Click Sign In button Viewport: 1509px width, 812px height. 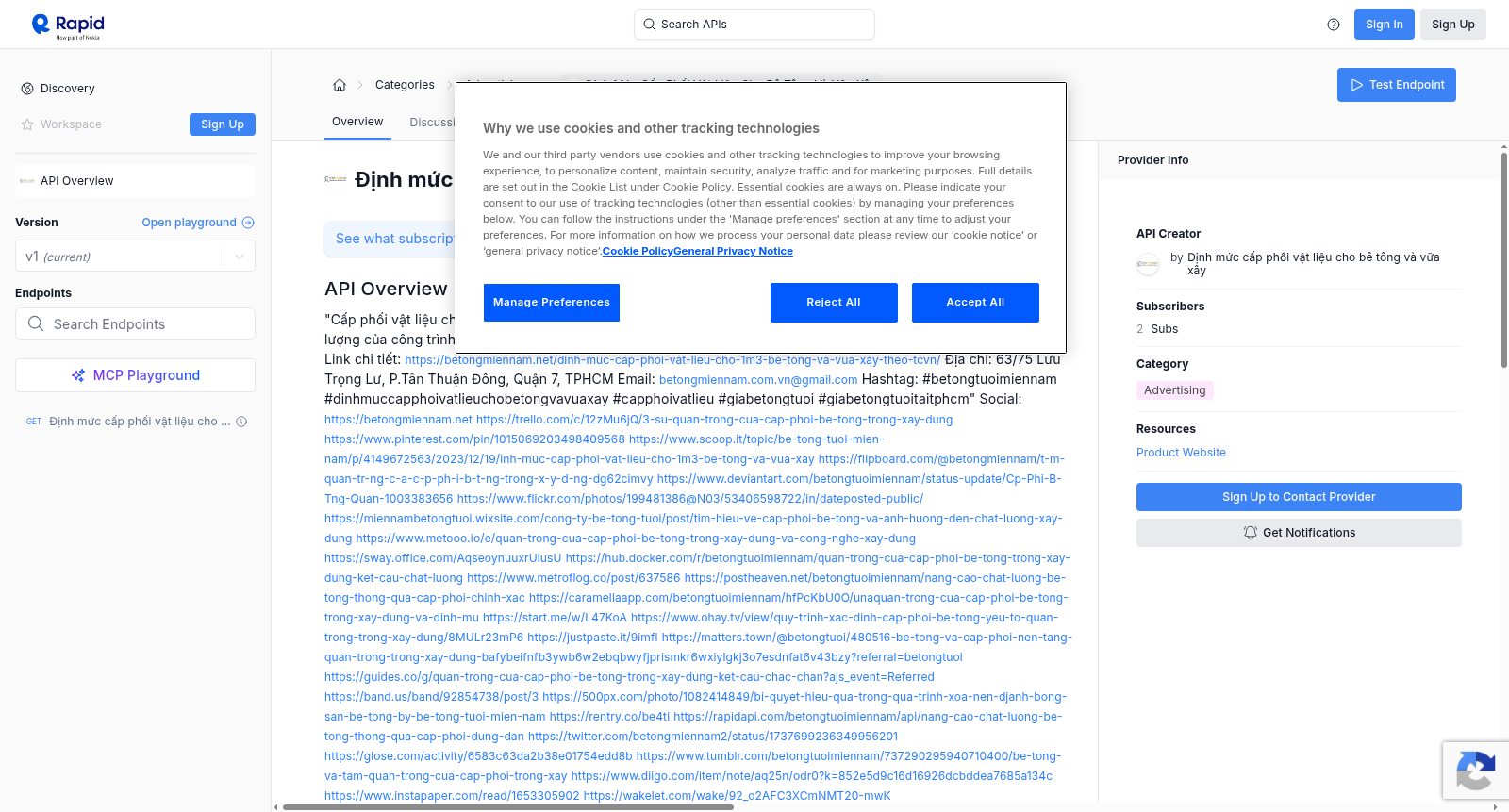(1385, 25)
